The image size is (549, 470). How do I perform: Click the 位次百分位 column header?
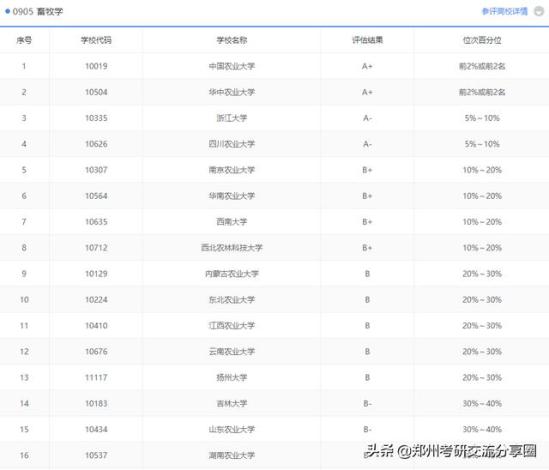coord(482,40)
